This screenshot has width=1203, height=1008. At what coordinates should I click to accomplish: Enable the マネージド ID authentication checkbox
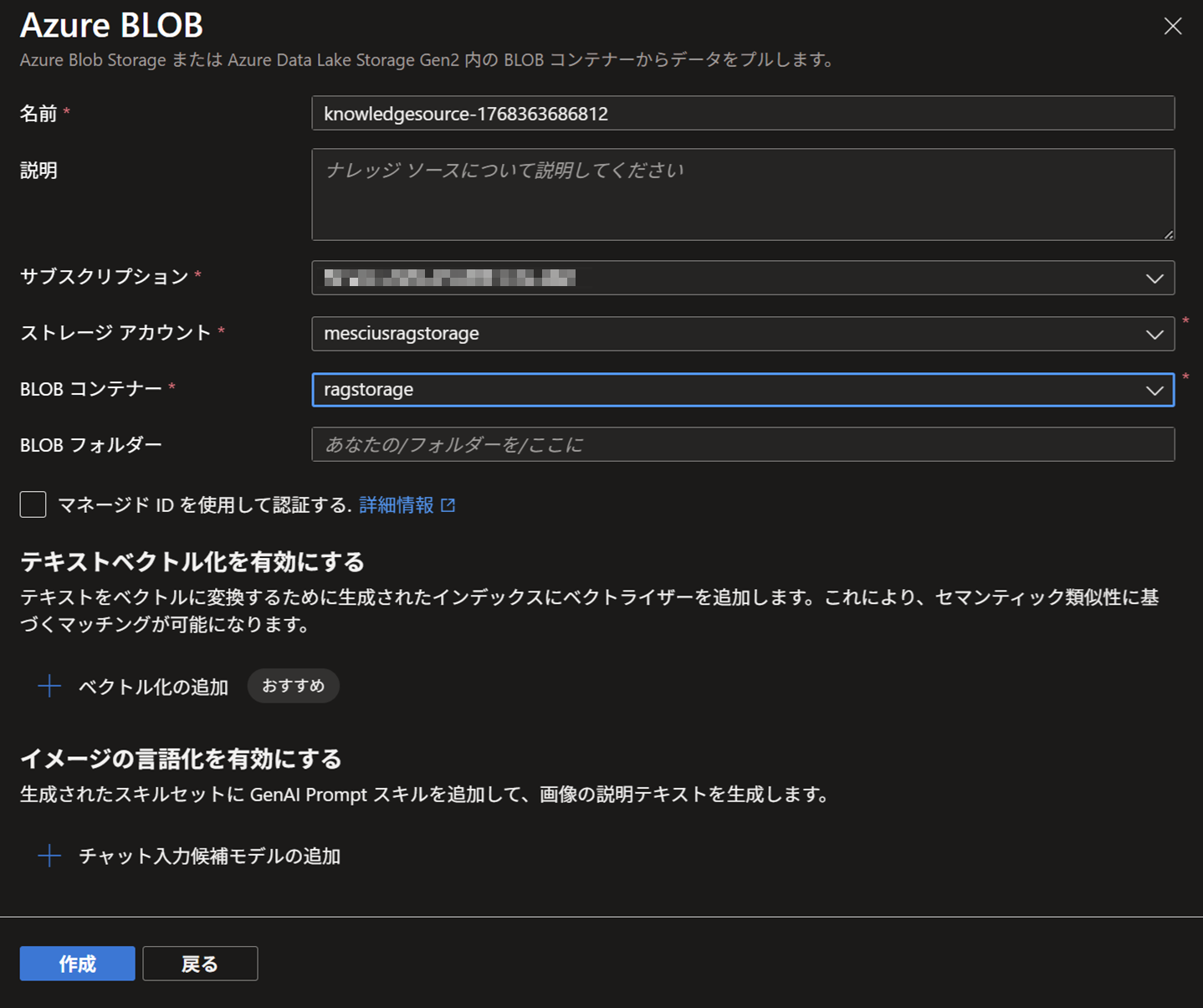click(x=33, y=504)
